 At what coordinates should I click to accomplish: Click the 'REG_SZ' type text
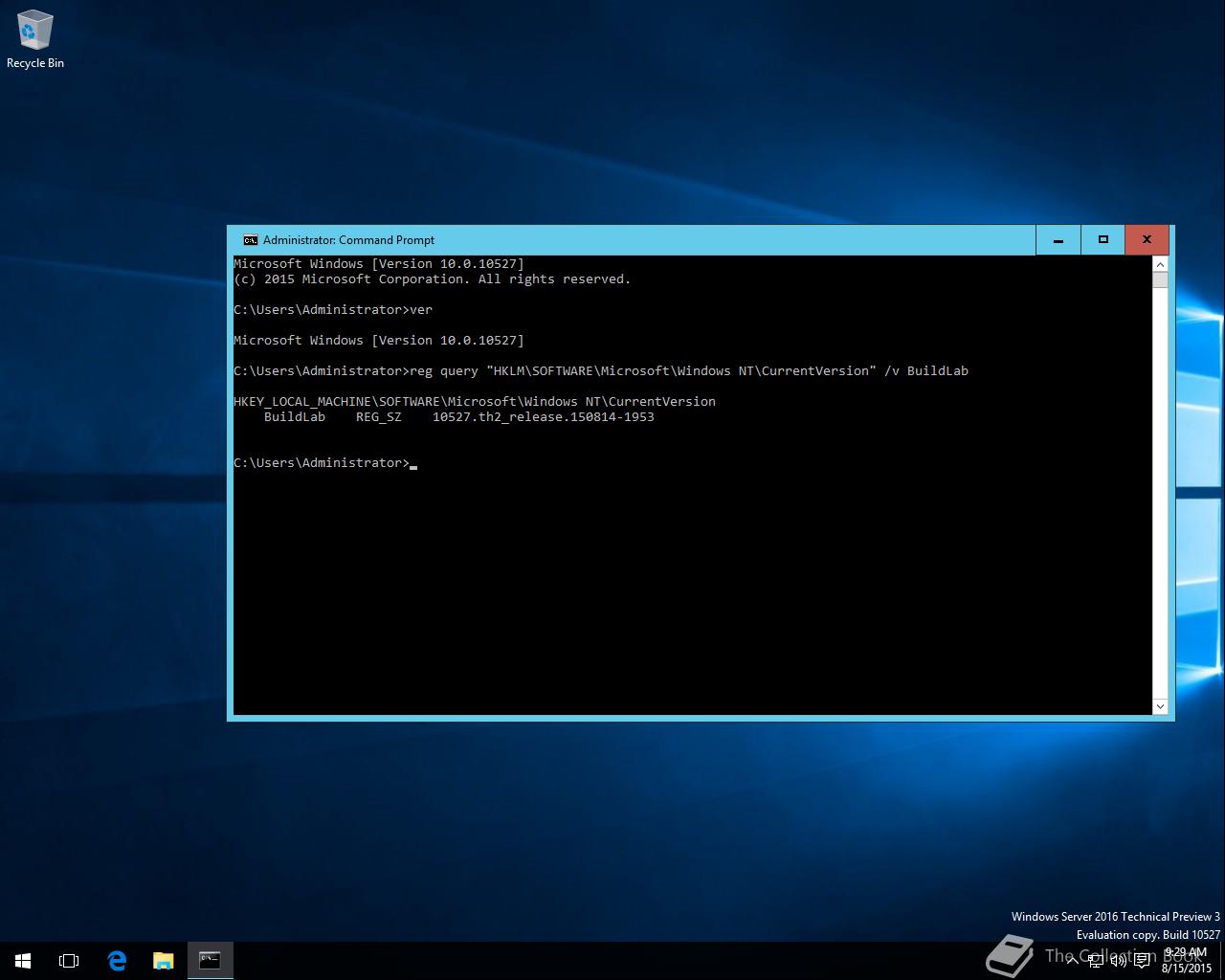(x=379, y=417)
